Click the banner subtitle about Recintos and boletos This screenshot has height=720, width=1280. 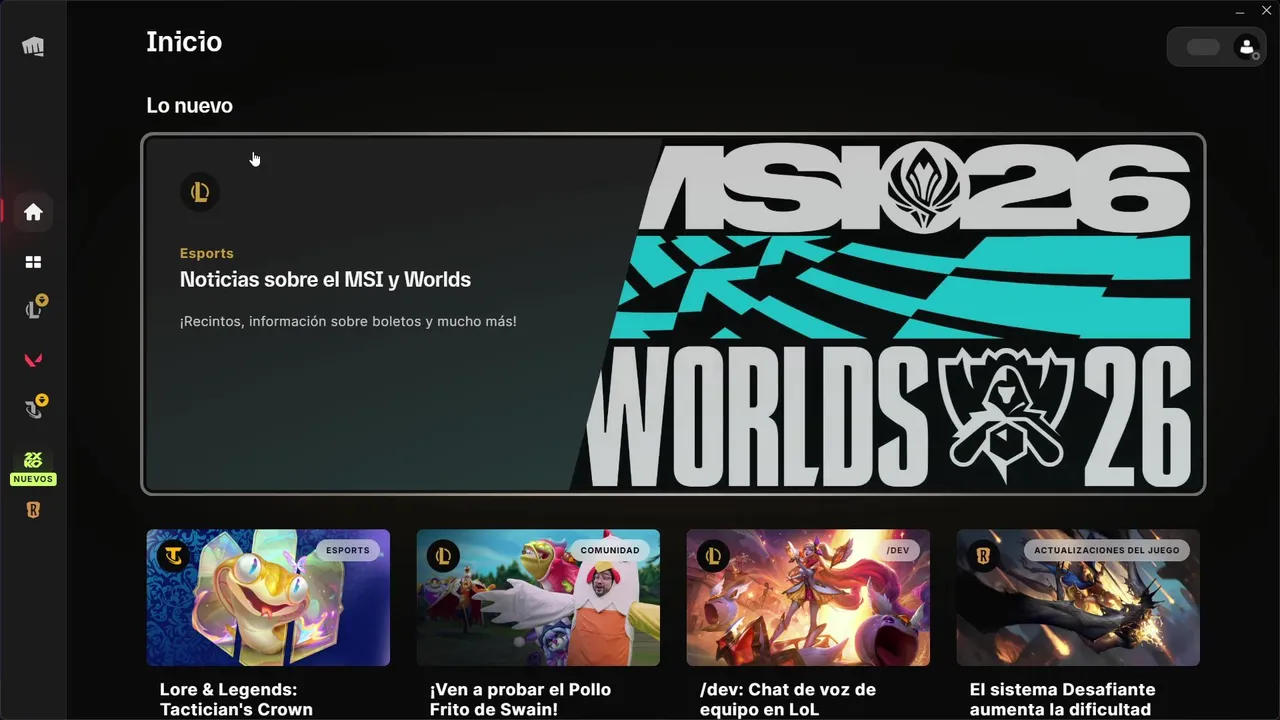[348, 322]
